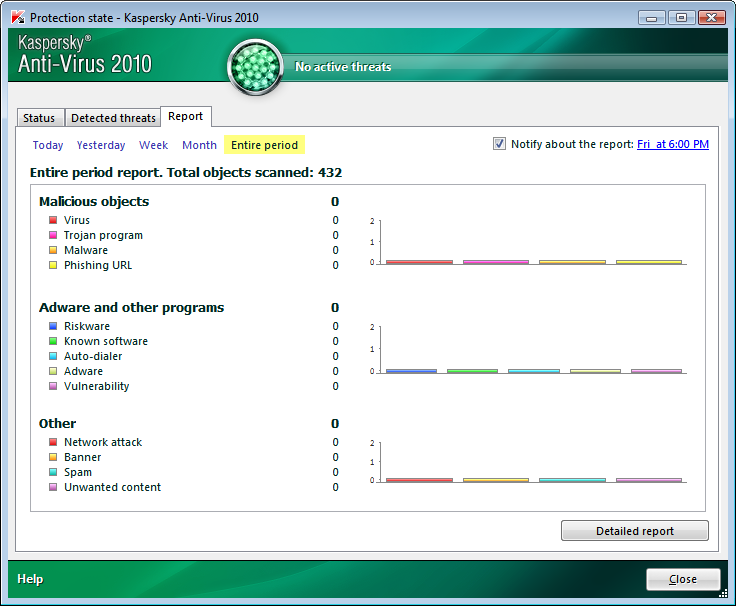Click the 'Riskware' label
736x606 pixels.
[x=87, y=326]
